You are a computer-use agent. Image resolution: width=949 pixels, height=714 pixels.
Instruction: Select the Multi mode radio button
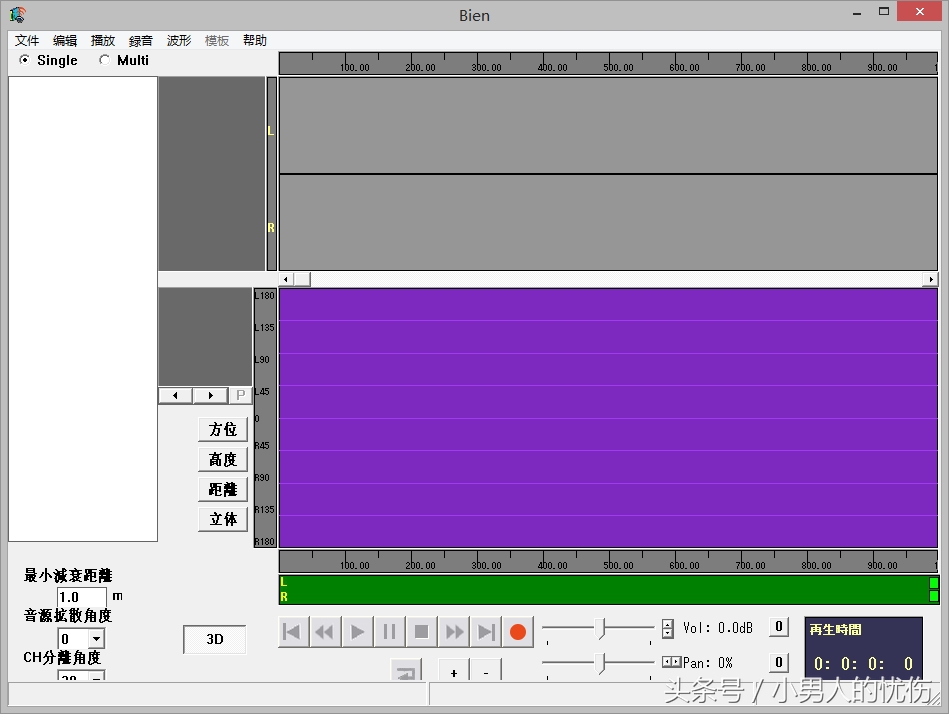(x=105, y=60)
